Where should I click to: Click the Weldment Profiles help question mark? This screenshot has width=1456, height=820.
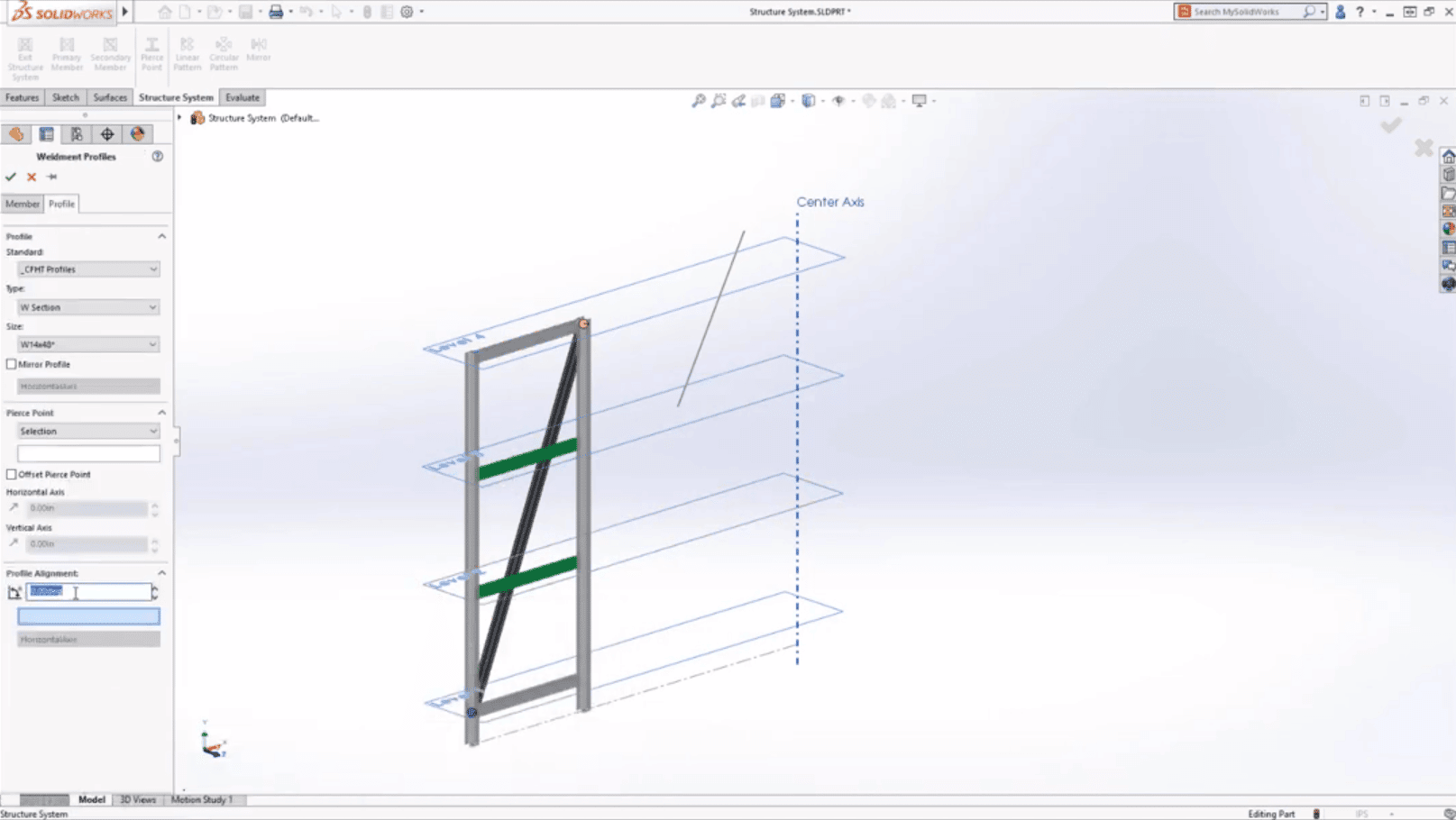tap(158, 156)
